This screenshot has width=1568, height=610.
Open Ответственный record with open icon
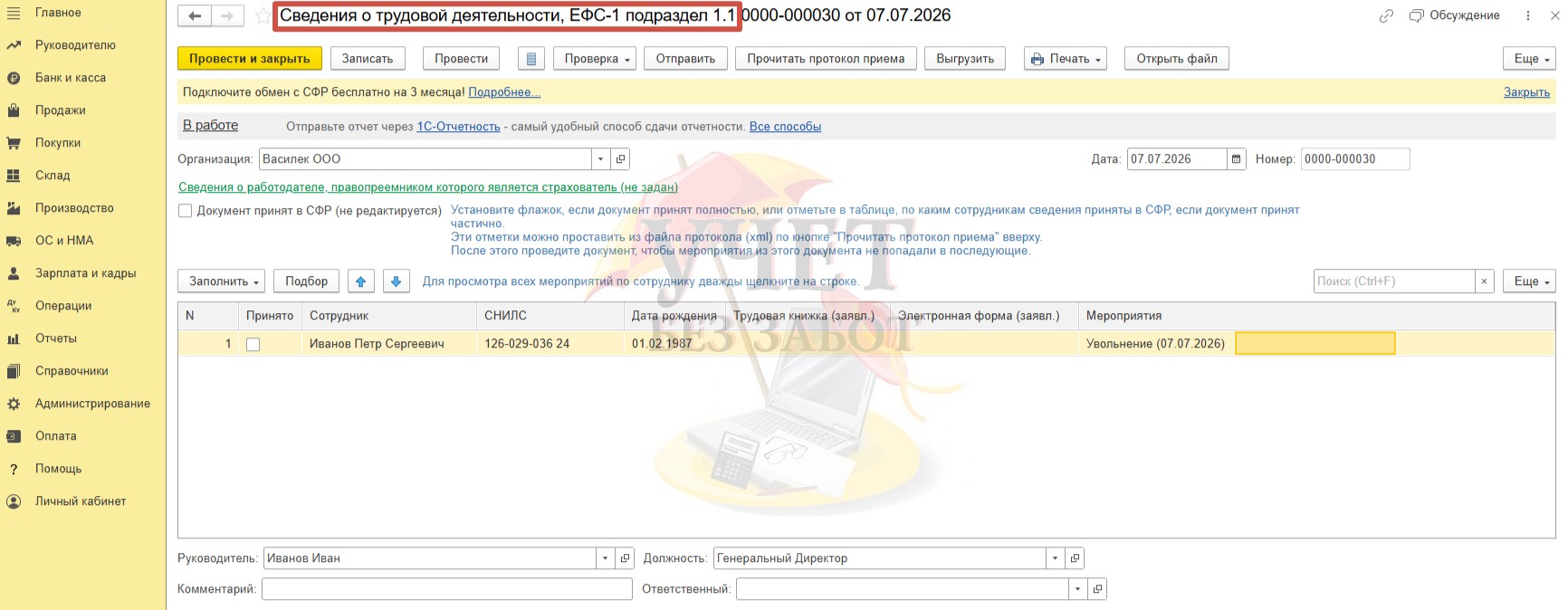pyautogui.click(x=1097, y=589)
